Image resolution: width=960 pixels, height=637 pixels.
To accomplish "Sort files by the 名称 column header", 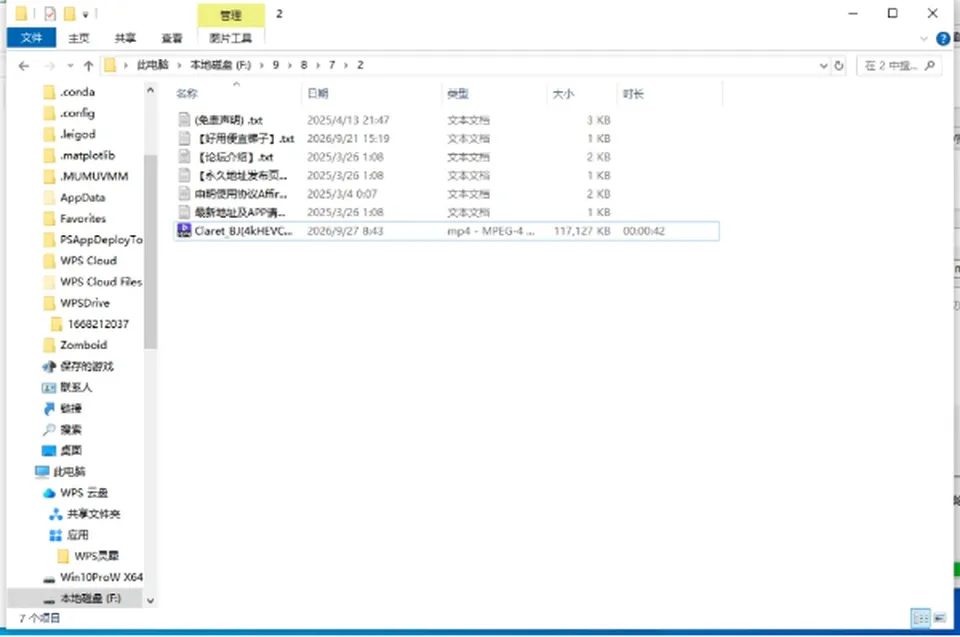I will pos(187,94).
